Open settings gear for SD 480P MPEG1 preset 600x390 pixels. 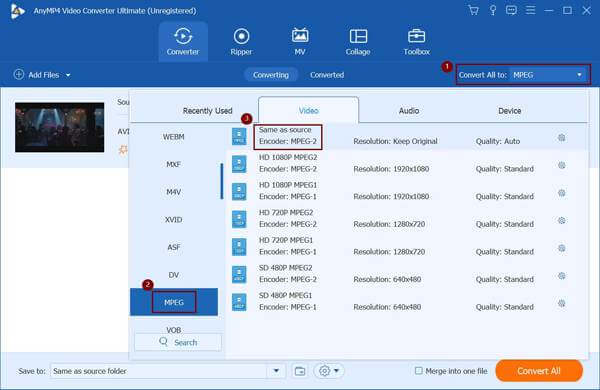click(x=561, y=304)
